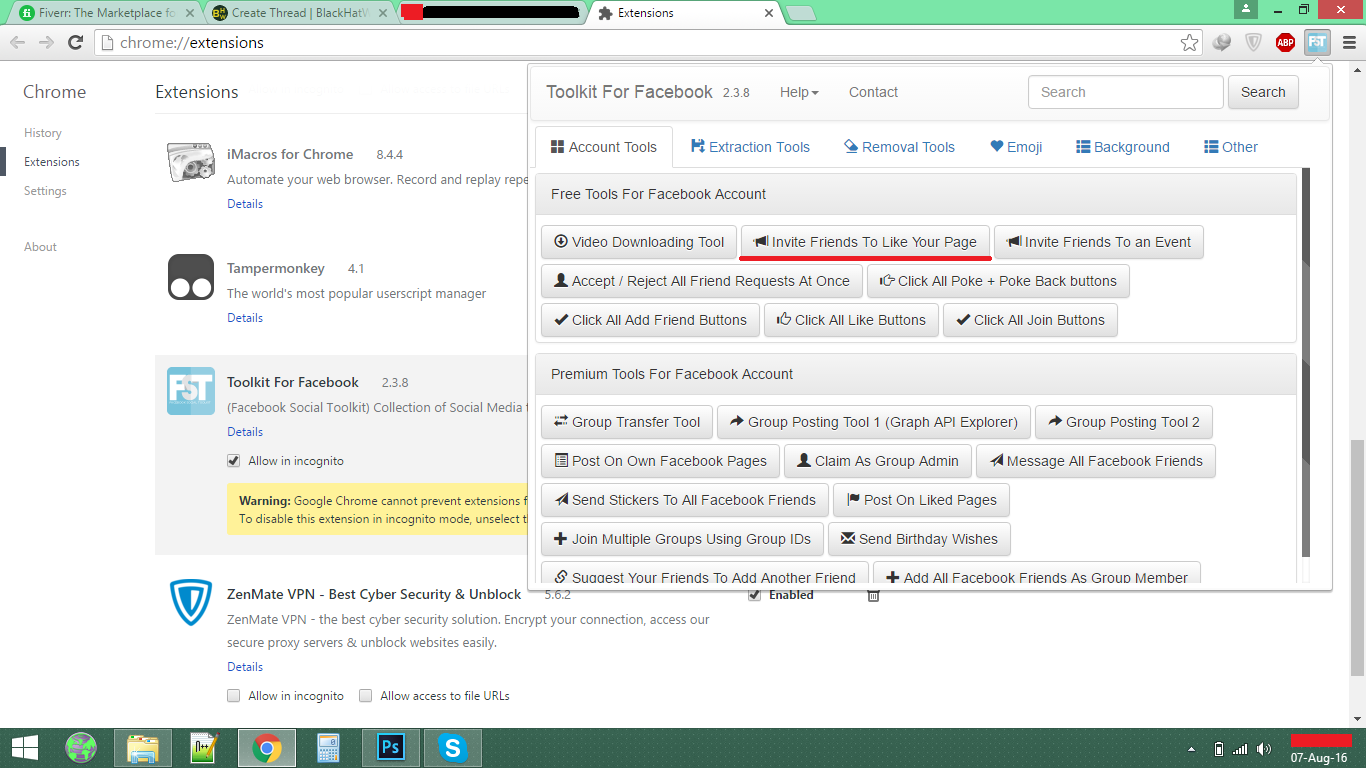The height and width of the screenshot is (768, 1366).
Task: Click the chrome://extensions address bar
Action: point(648,42)
